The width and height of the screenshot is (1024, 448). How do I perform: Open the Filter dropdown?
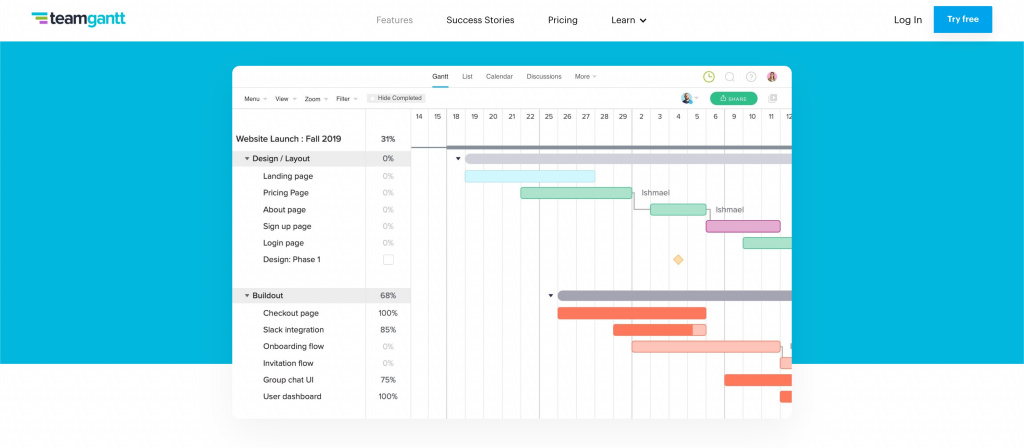click(347, 99)
